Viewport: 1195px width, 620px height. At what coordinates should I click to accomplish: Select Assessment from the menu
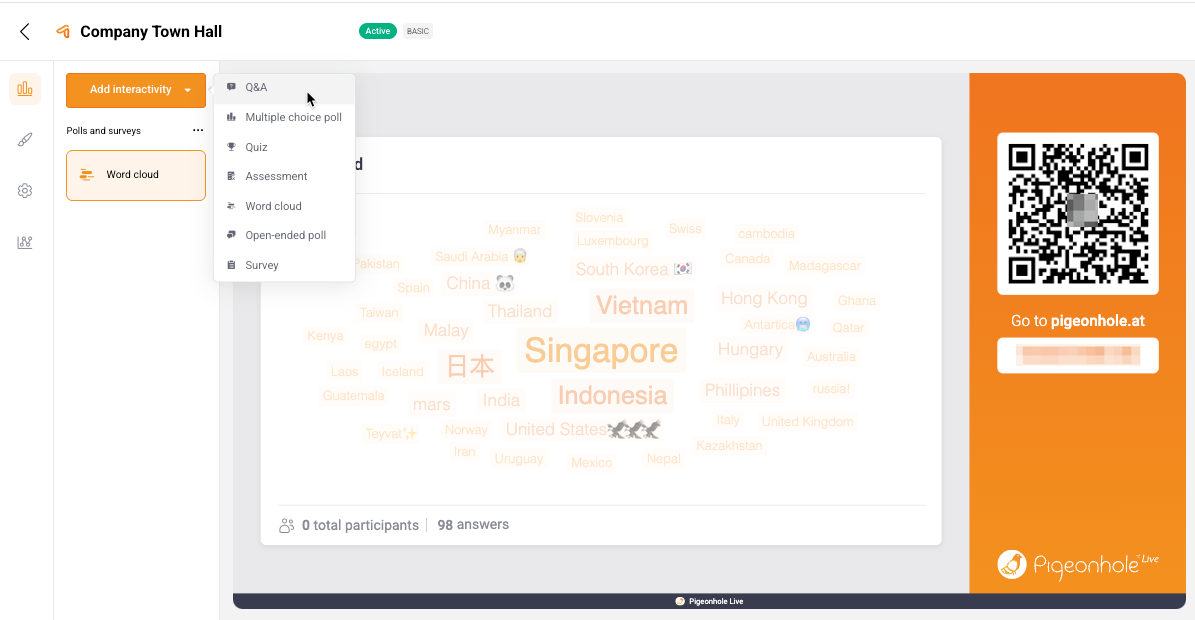point(276,176)
